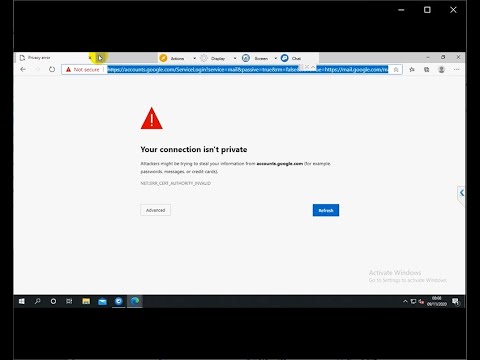Click the highlighted URL in address bar
This screenshot has height=360, width=480.
[x=247, y=69]
